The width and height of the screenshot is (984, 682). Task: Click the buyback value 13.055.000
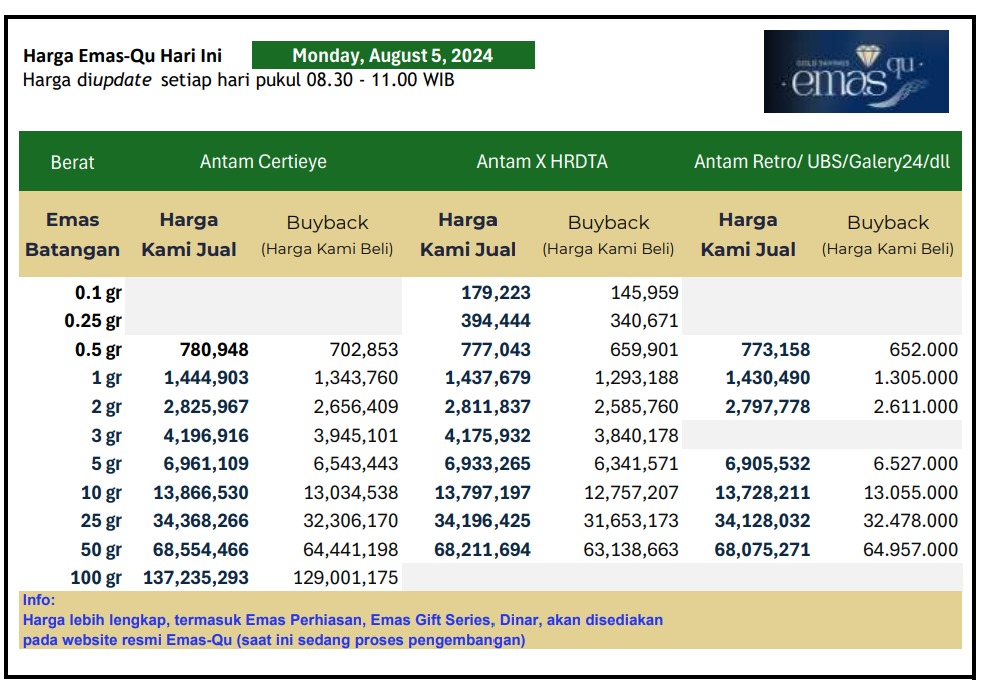[911, 493]
